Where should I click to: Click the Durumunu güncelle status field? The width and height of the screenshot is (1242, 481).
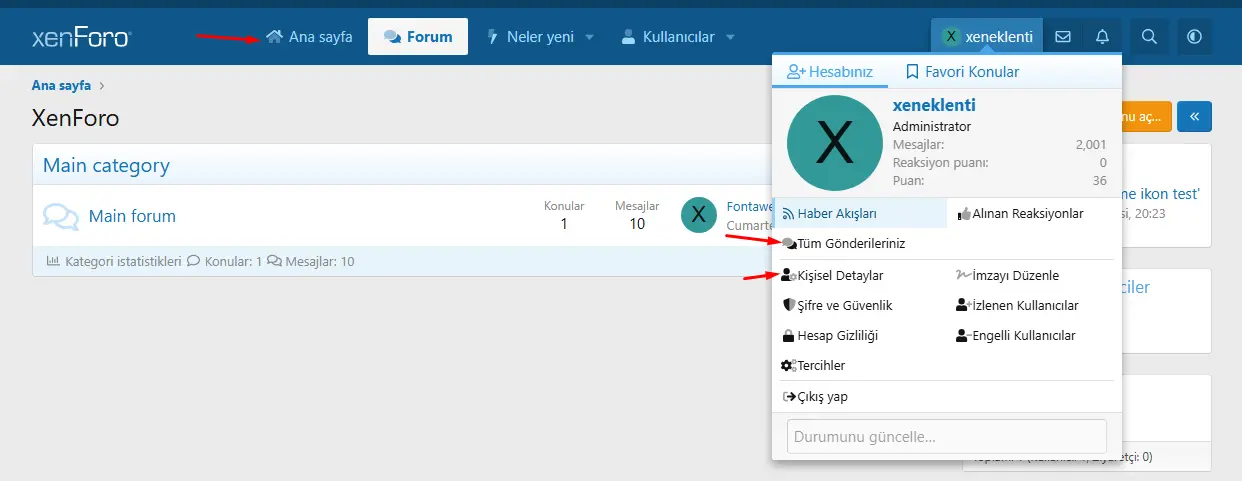[946, 437]
